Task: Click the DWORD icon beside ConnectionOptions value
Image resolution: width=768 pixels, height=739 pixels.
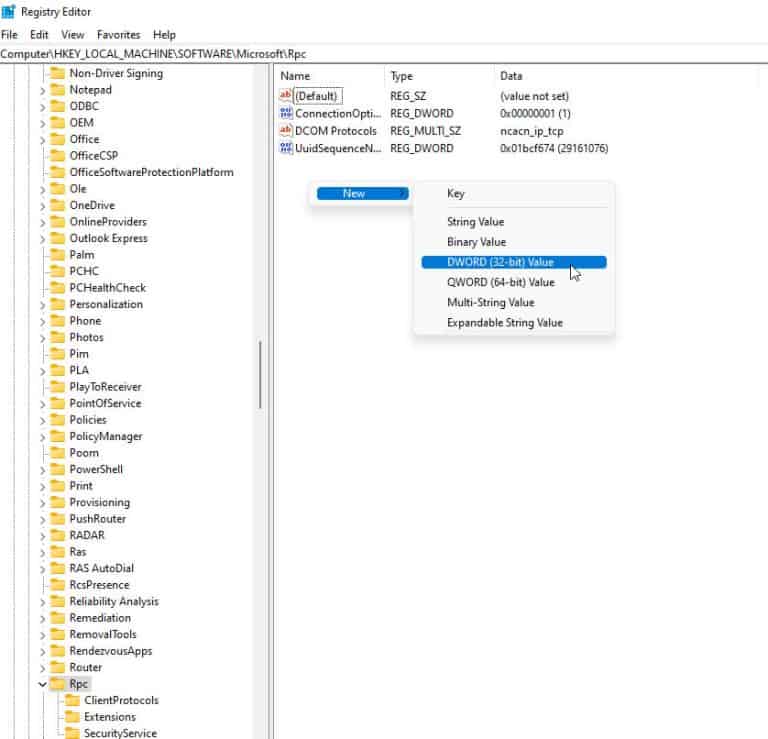Action: [x=287, y=114]
